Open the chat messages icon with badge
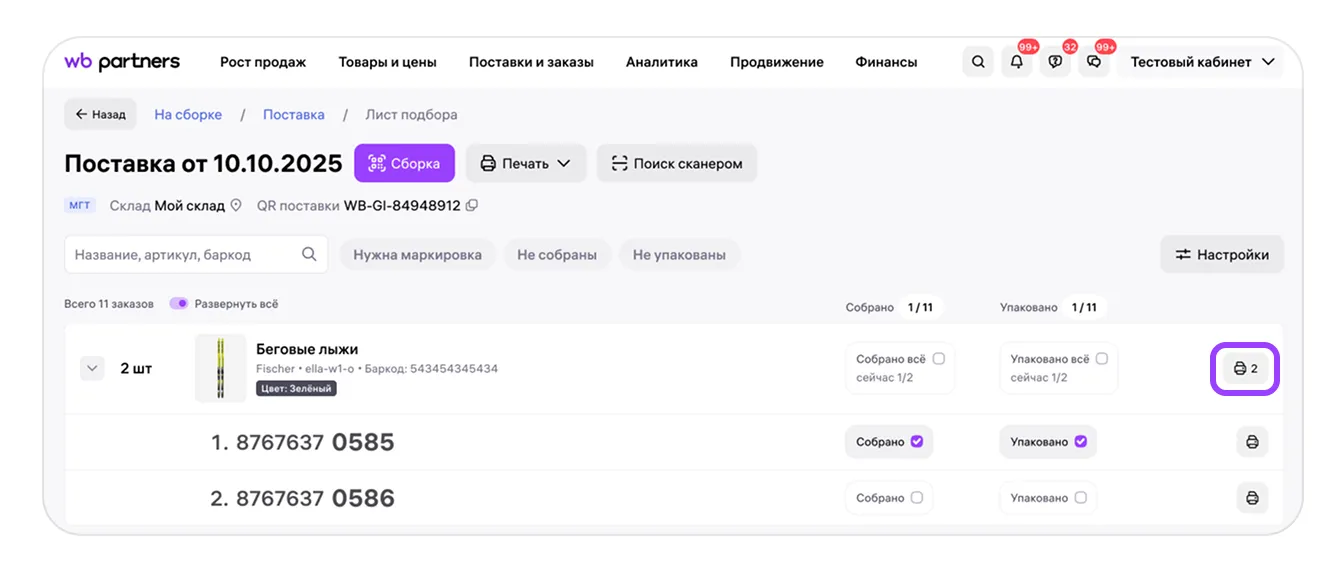Image resolution: width=1344 pixels, height=572 pixels. tap(1094, 62)
